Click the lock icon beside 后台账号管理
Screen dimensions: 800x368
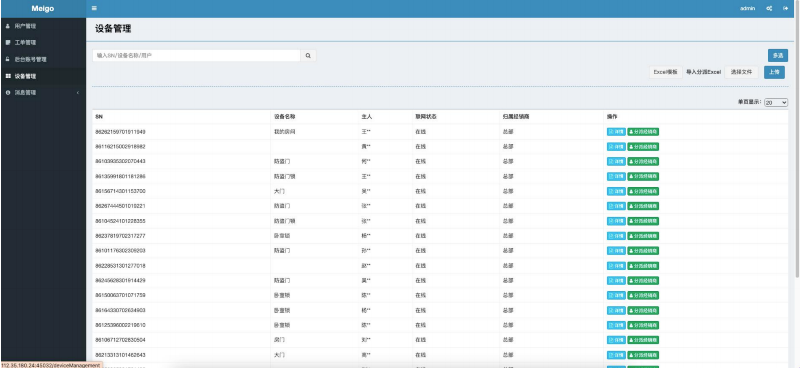(x=8, y=59)
